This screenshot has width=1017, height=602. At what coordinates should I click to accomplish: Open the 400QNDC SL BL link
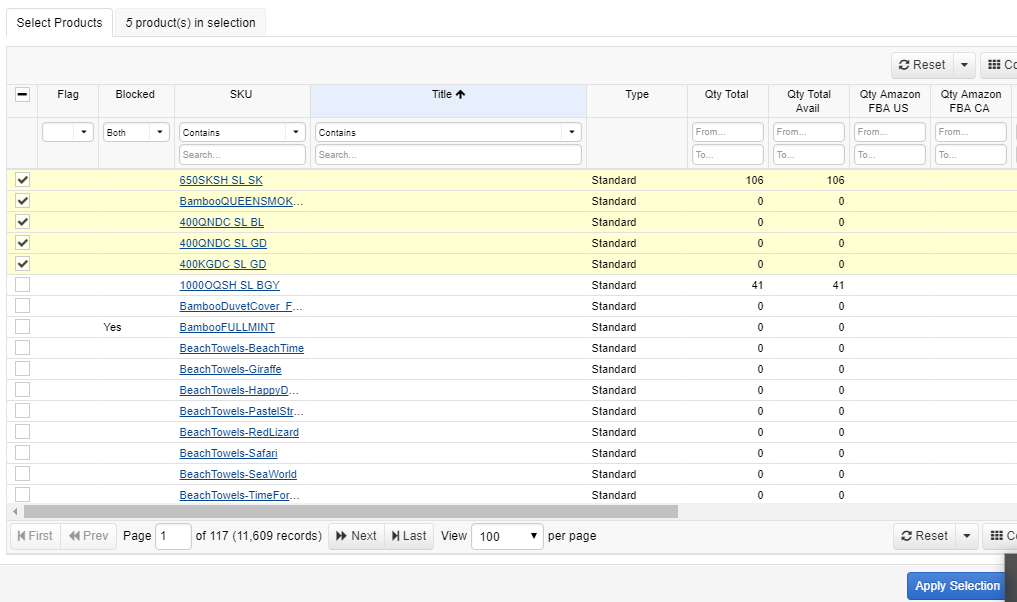[x=222, y=222]
